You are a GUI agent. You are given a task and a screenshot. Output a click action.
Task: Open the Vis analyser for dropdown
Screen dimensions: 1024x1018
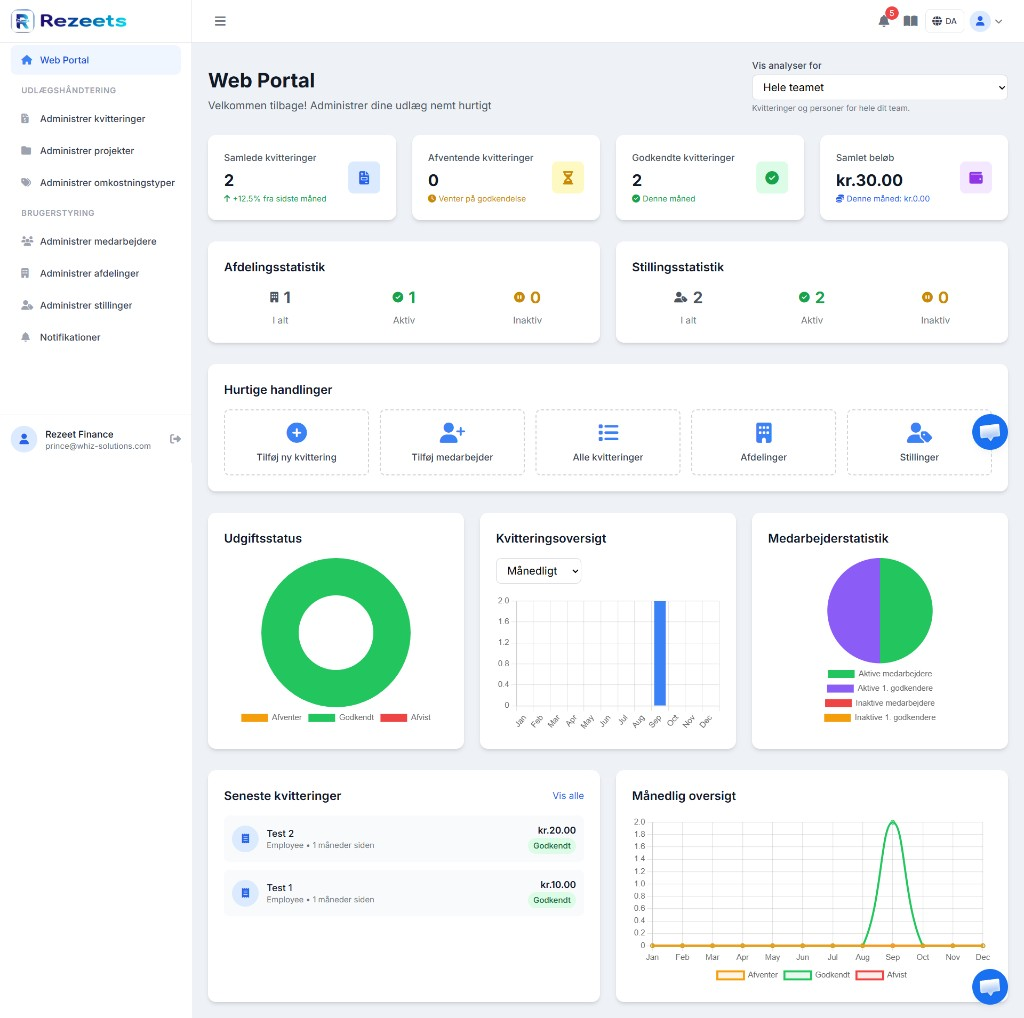[880, 87]
